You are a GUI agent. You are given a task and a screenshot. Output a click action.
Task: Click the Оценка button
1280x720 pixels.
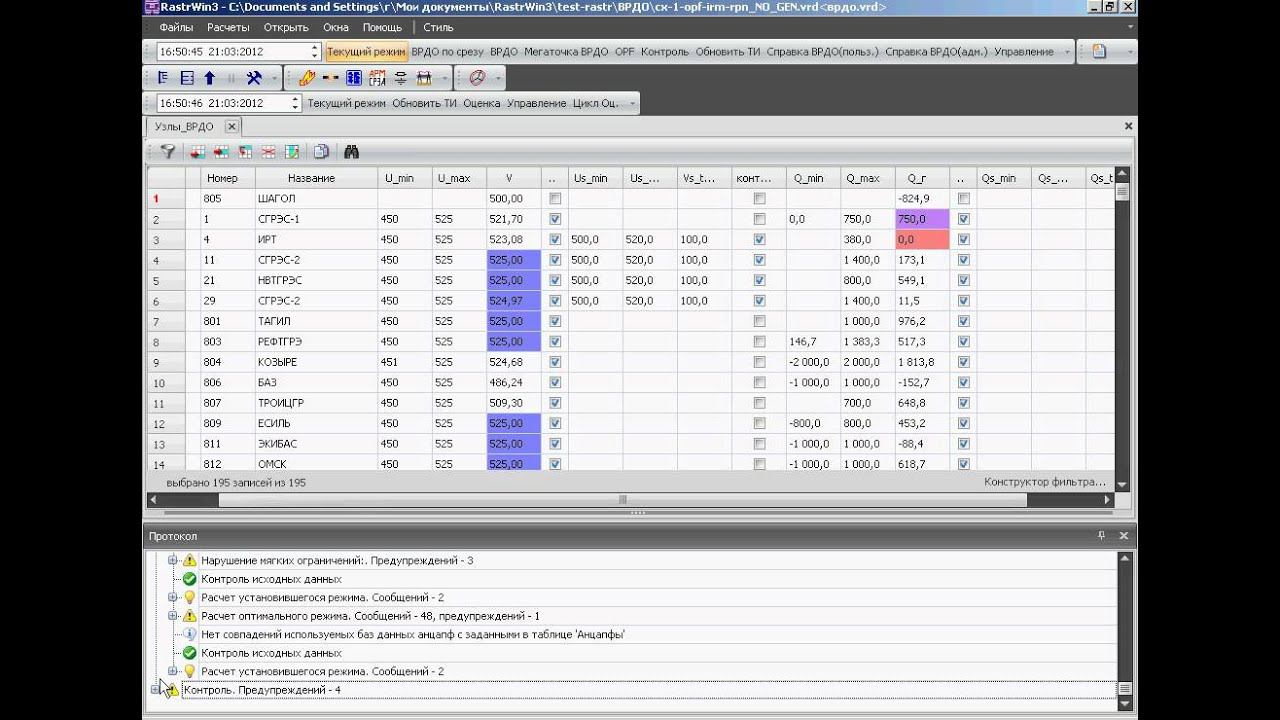[x=482, y=103]
